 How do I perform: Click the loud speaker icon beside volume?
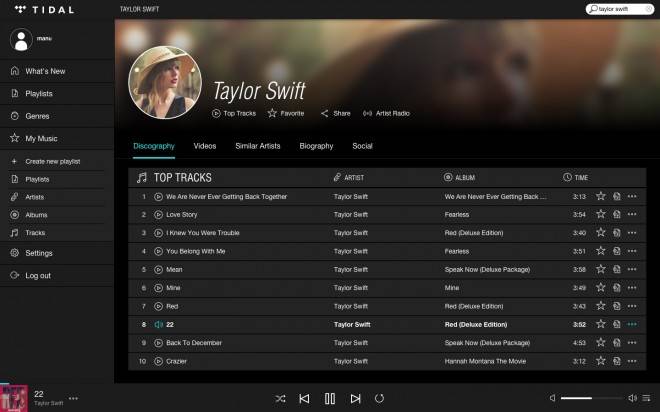632,398
